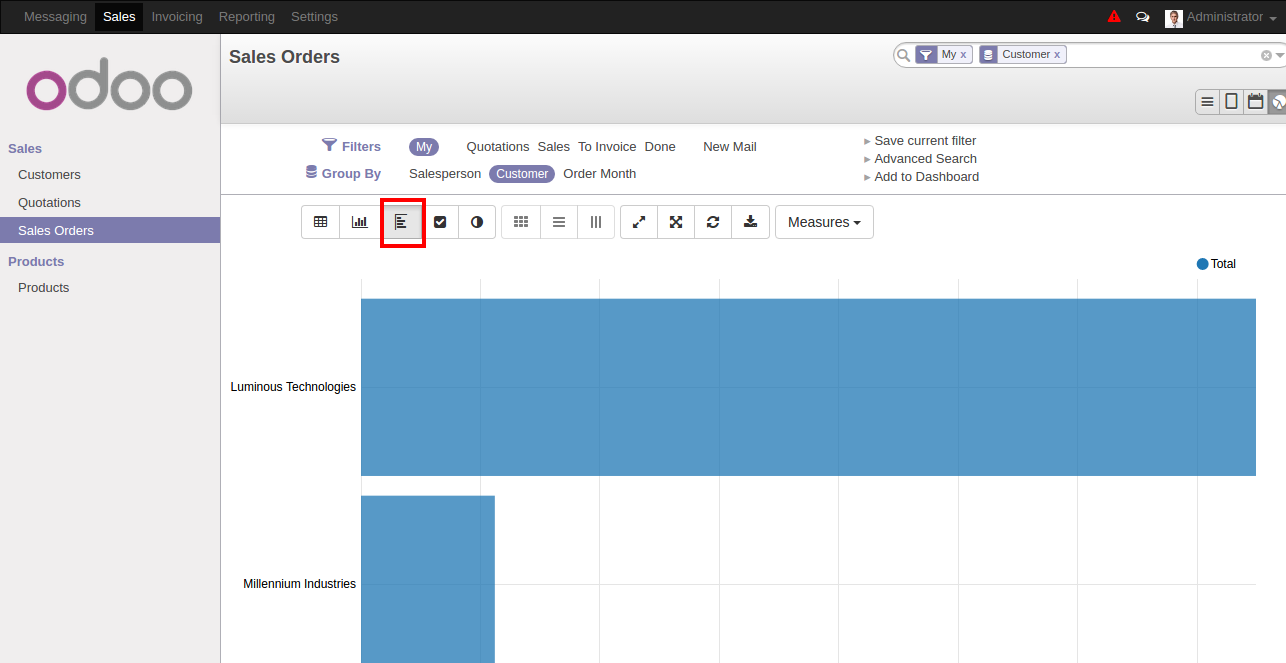1286x663 pixels.
Task: Choose the column heatmap icon
Action: click(x=596, y=222)
